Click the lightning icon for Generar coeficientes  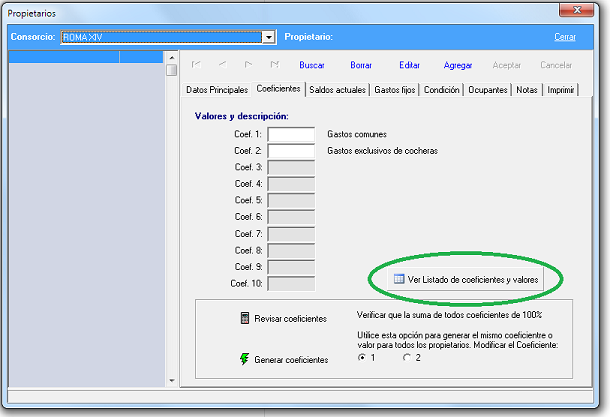tap(244, 359)
